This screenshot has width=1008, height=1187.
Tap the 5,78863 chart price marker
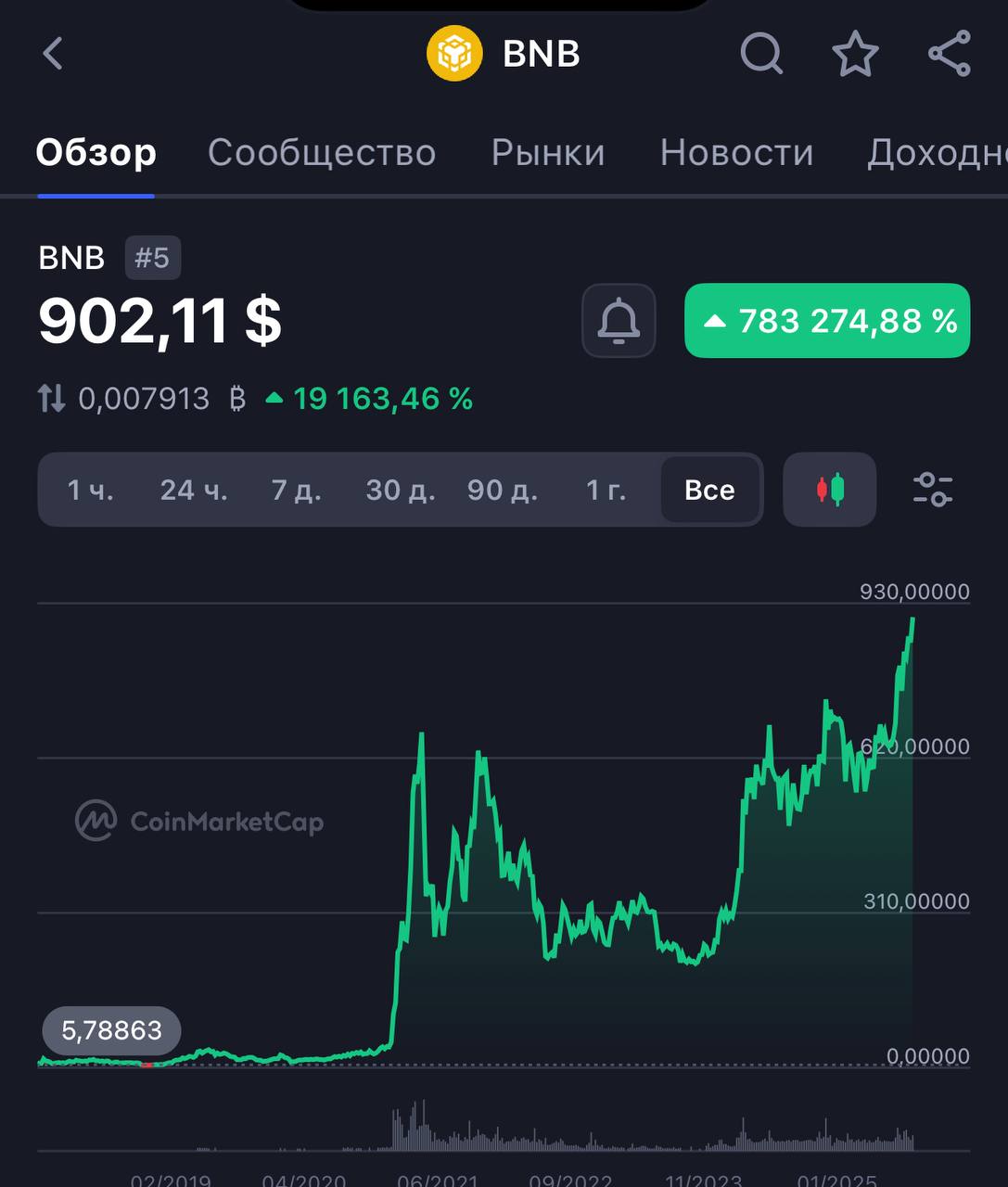(111, 1030)
